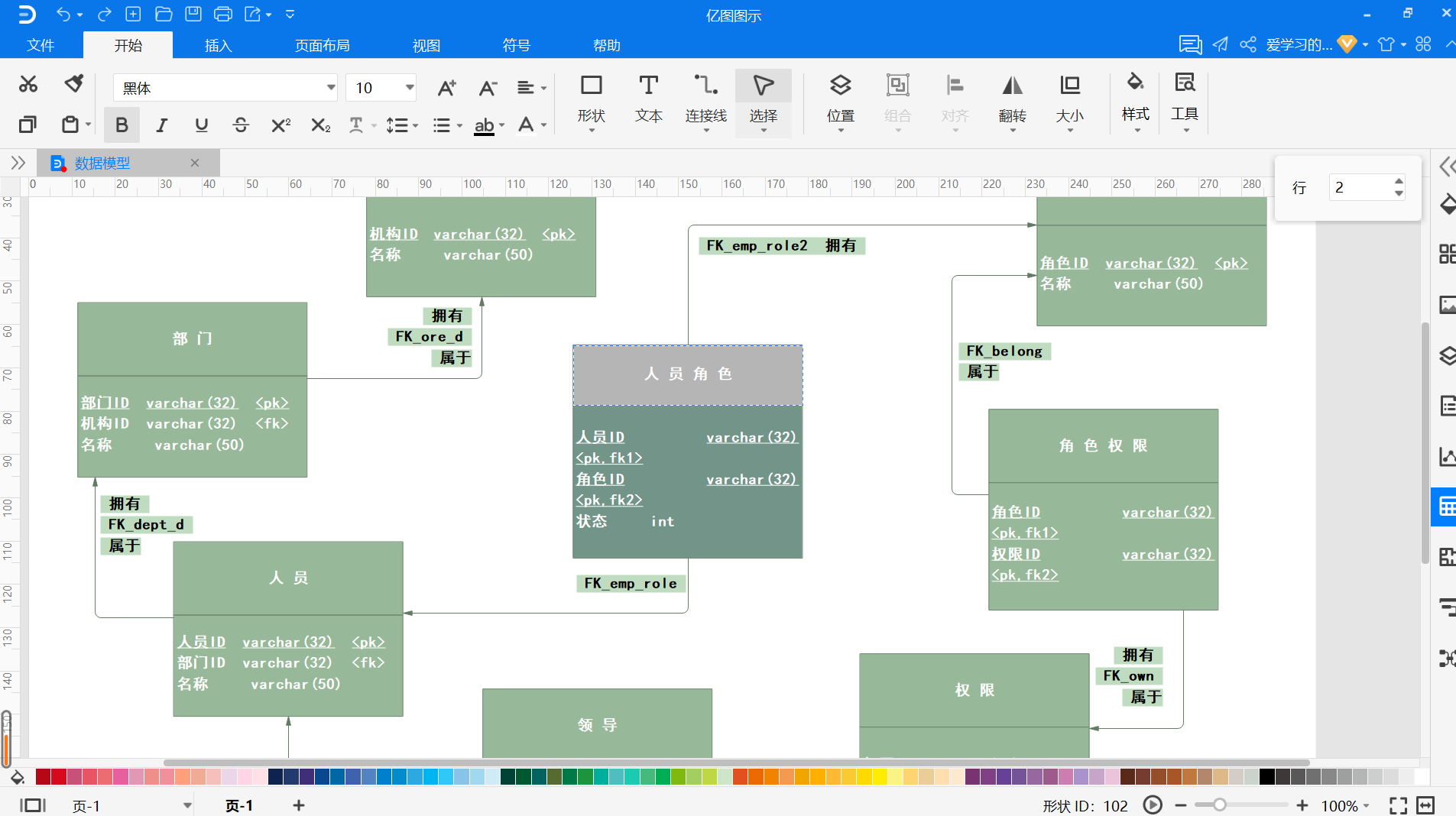
Task: Open the image panel icon in right sidebar
Action: click(1447, 305)
